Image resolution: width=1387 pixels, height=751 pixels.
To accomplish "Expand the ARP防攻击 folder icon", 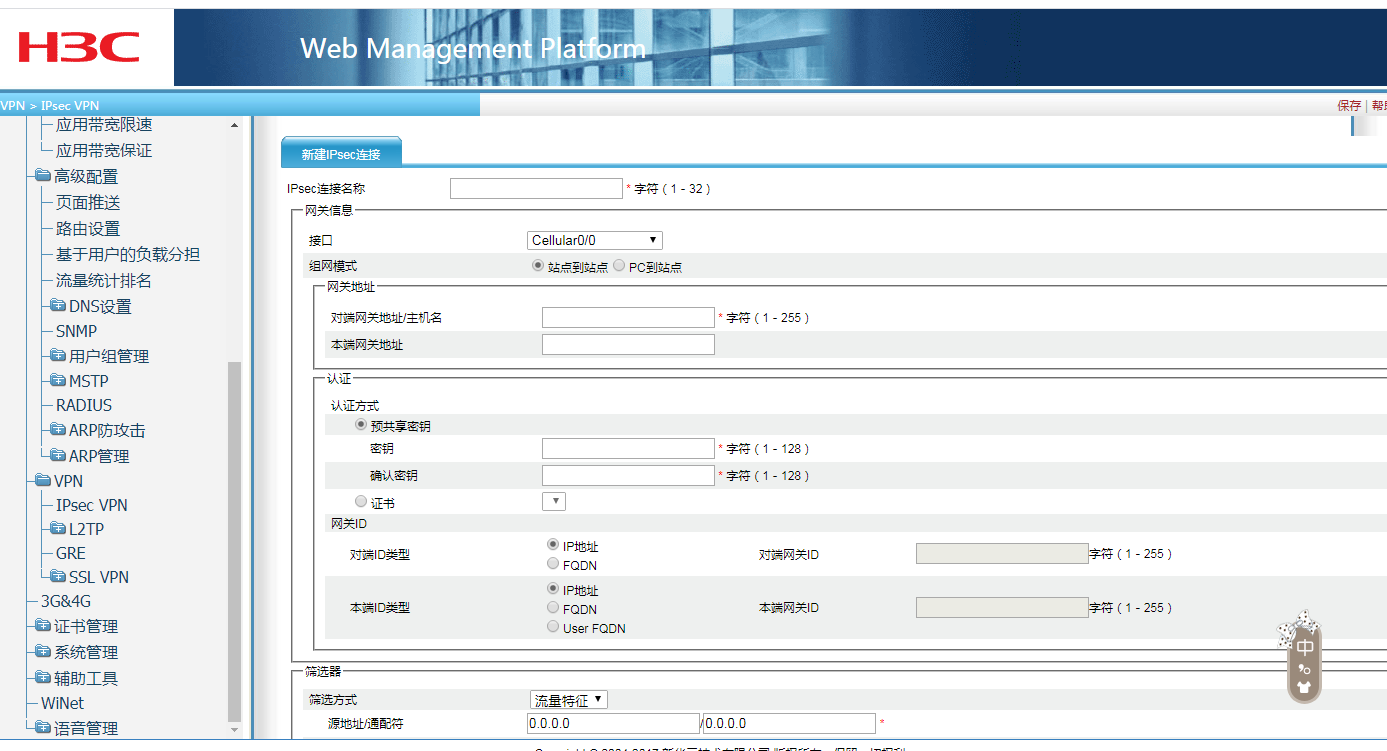I will point(57,430).
